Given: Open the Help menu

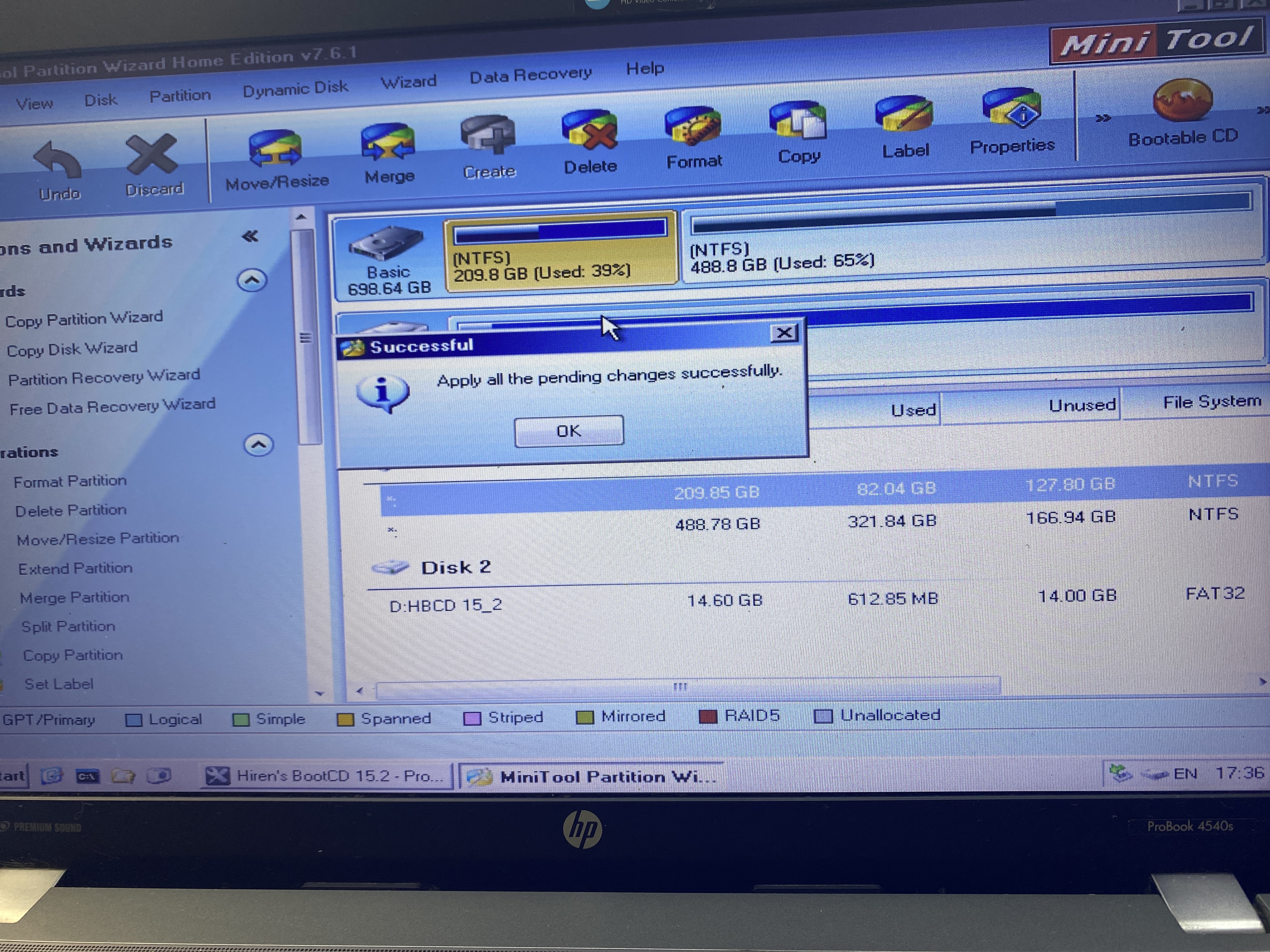Looking at the screenshot, I should [x=645, y=69].
